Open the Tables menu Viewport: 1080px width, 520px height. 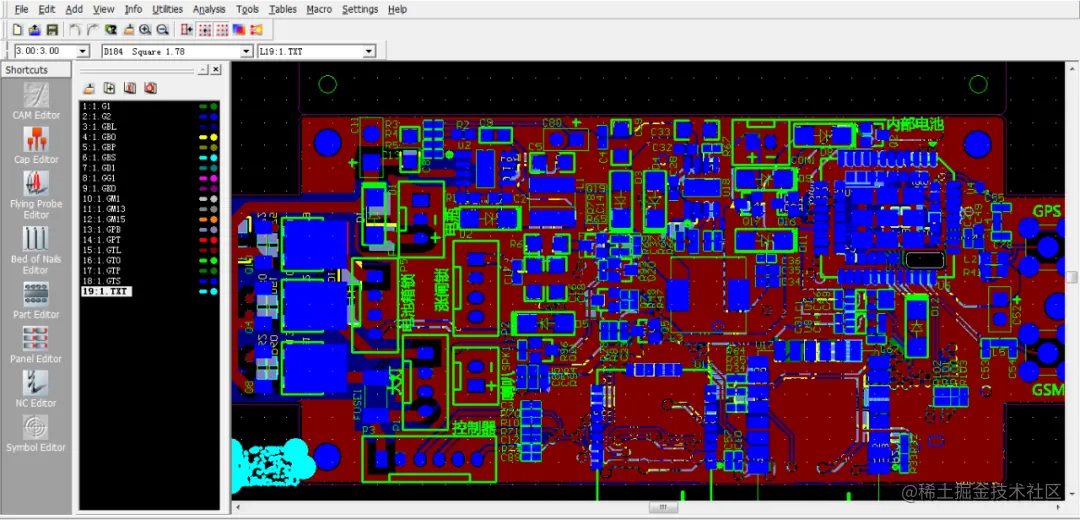(x=282, y=10)
